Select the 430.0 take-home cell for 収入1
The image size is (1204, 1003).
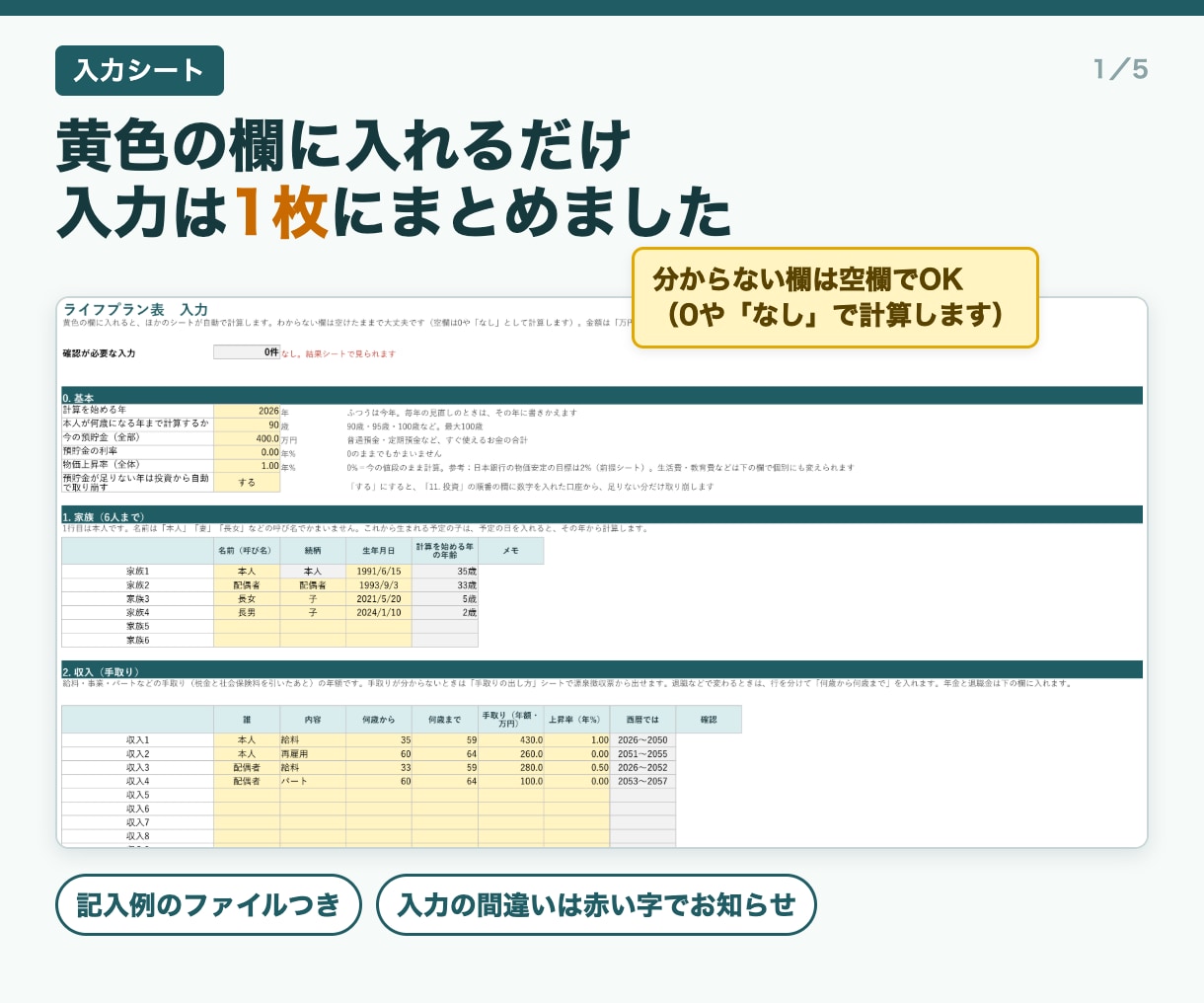point(511,740)
